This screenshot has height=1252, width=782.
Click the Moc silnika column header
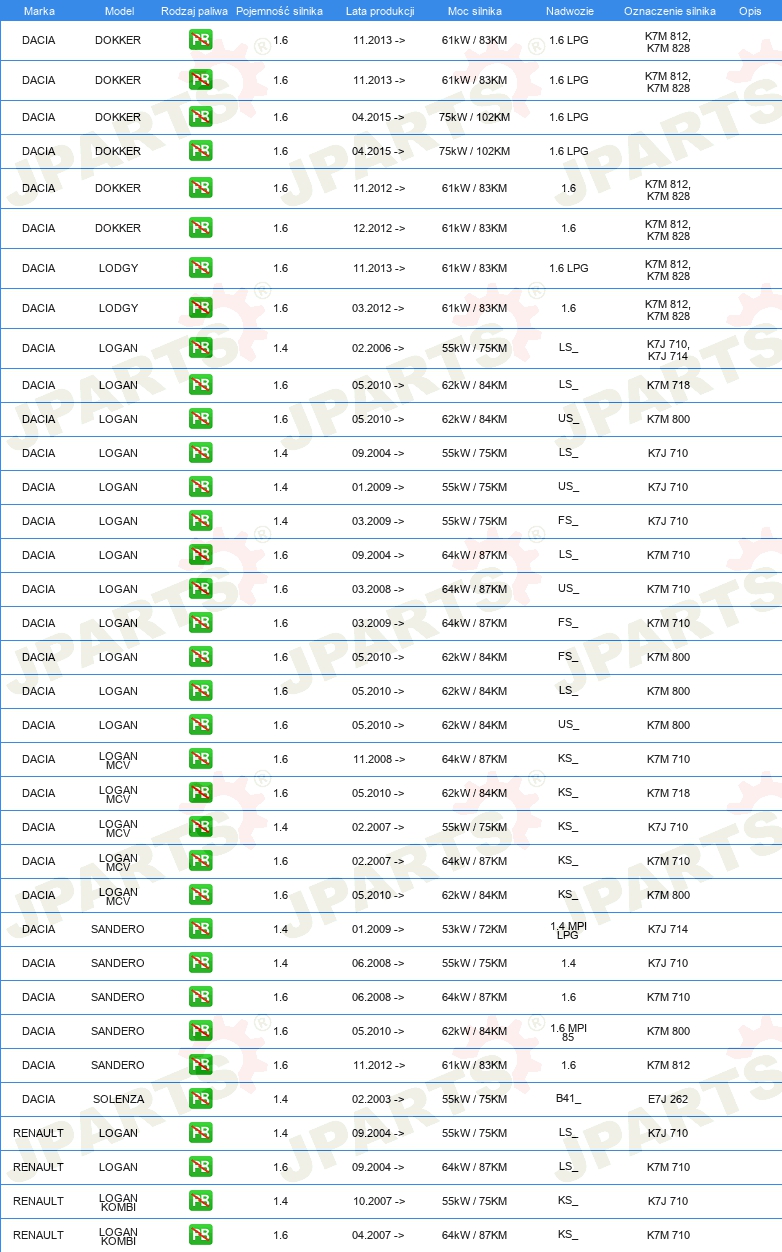tap(474, 10)
